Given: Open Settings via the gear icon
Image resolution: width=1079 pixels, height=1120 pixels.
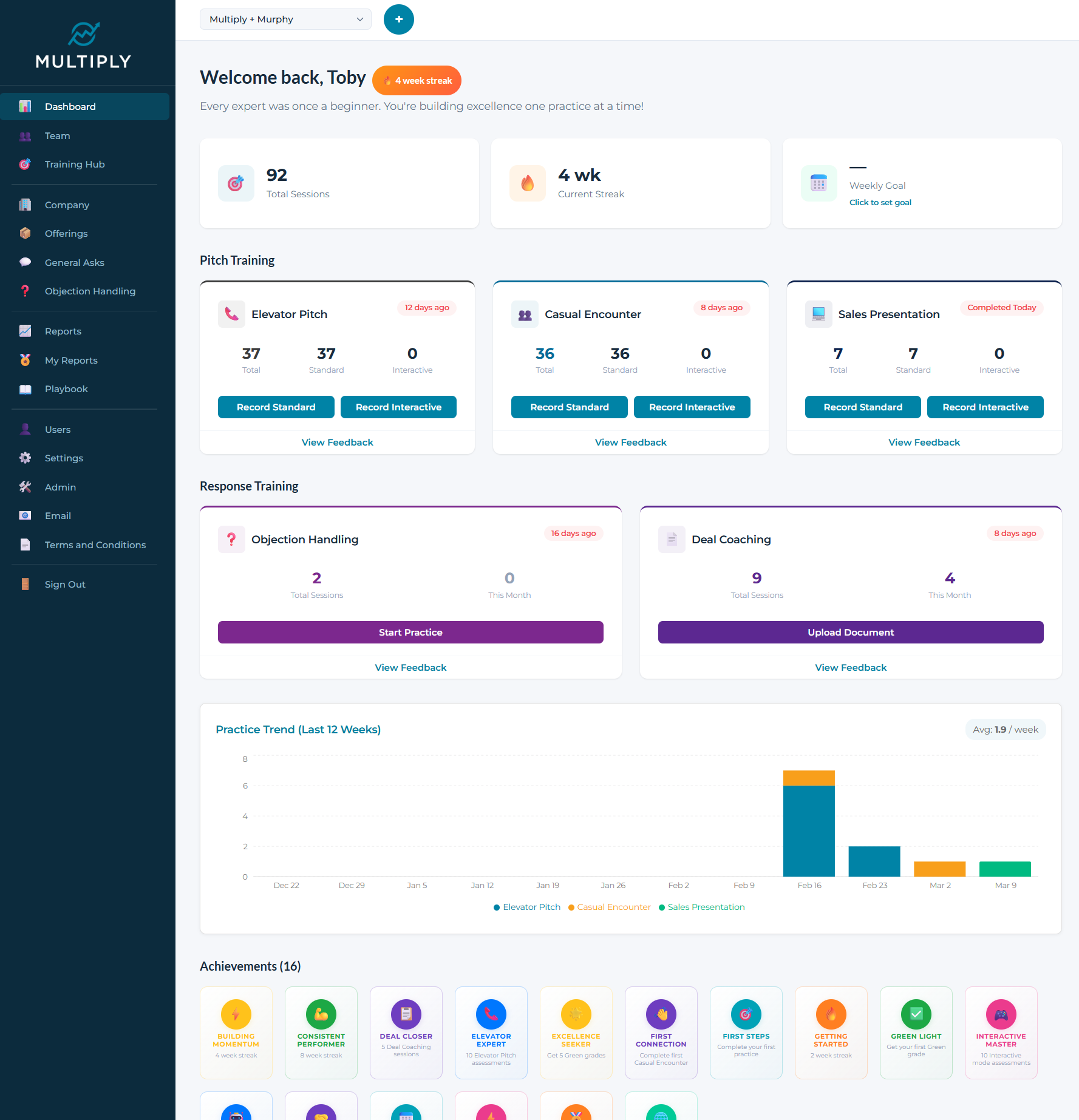Looking at the screenshot, I should pyautogui.click(x=25, y=458).
